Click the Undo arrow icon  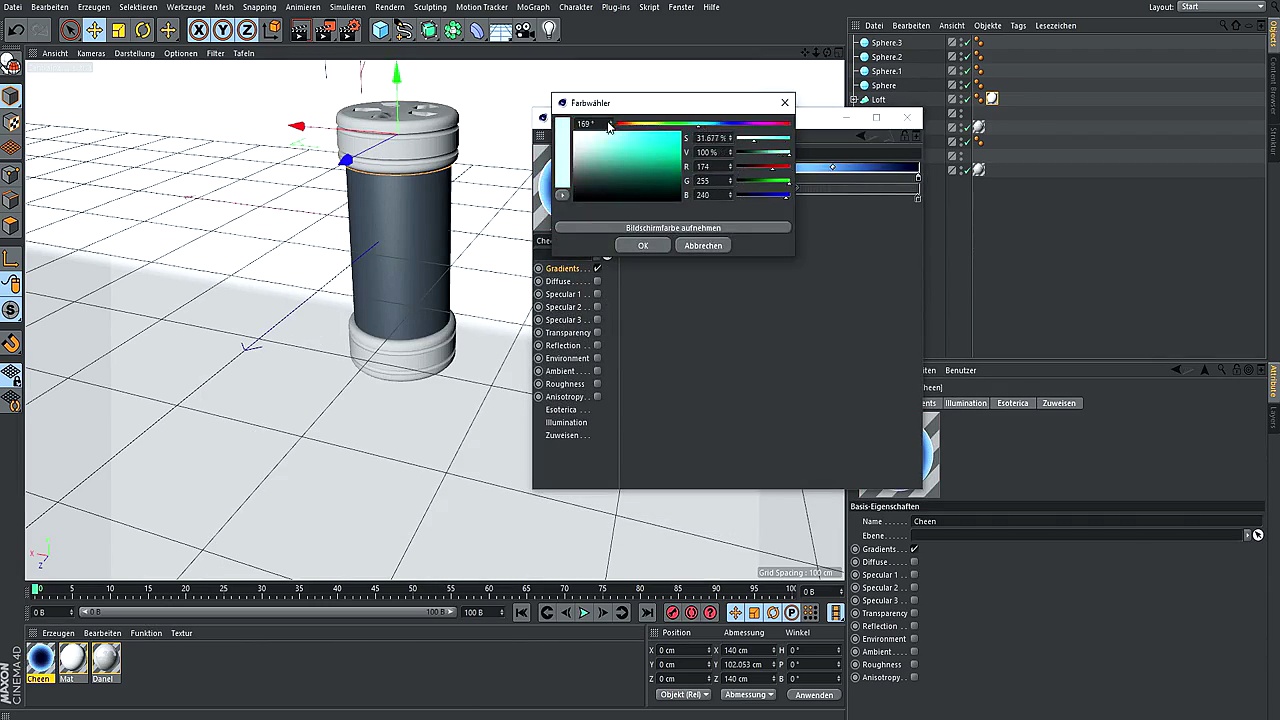[15, 31]
